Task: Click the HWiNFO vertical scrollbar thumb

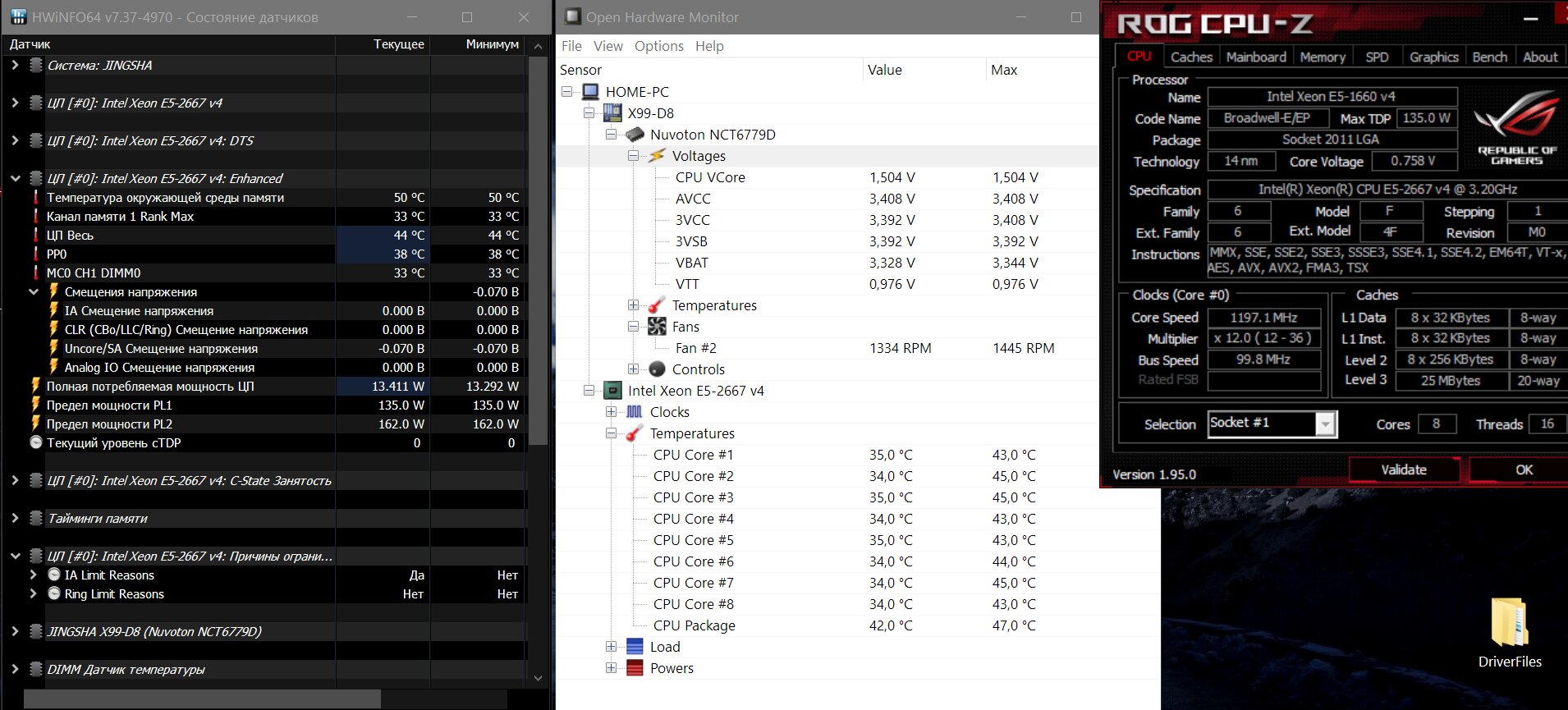Action: (538, 250)
